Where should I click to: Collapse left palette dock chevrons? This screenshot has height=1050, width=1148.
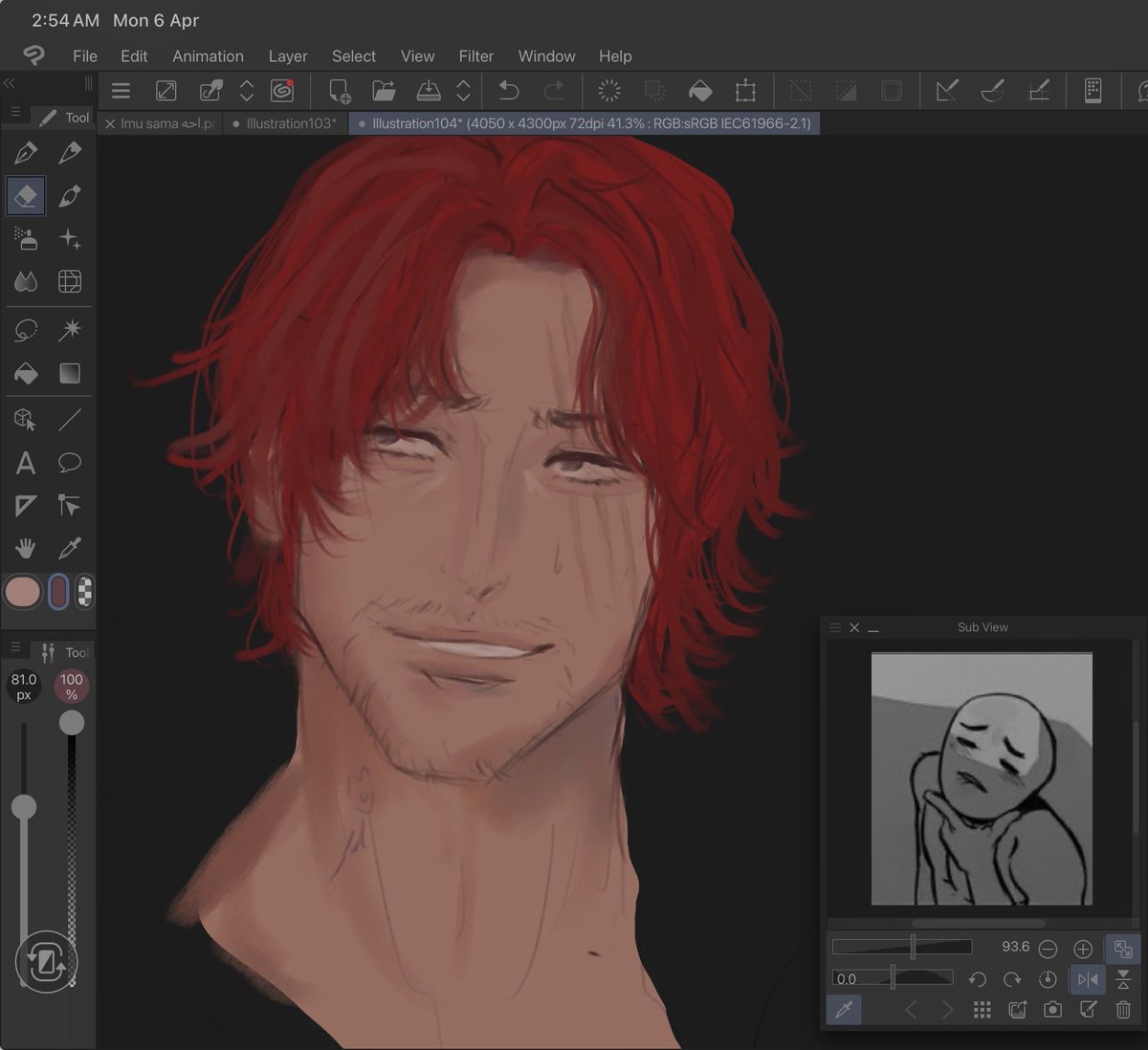pos(10,83)
